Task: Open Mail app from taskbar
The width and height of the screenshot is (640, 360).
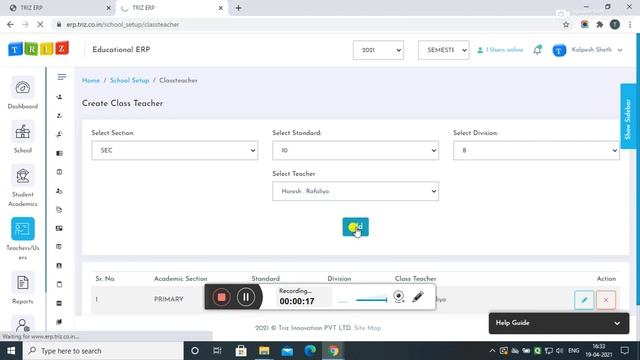Action: (x=287, y=351)
